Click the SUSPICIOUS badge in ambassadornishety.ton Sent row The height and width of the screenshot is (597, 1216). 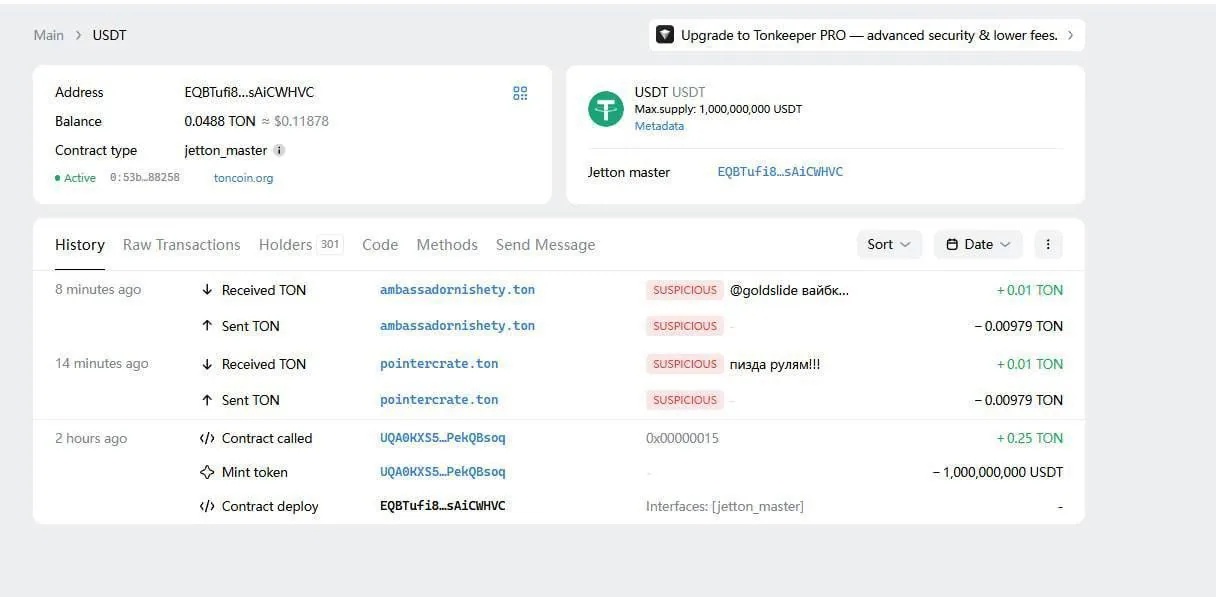[x=685, y=326]
